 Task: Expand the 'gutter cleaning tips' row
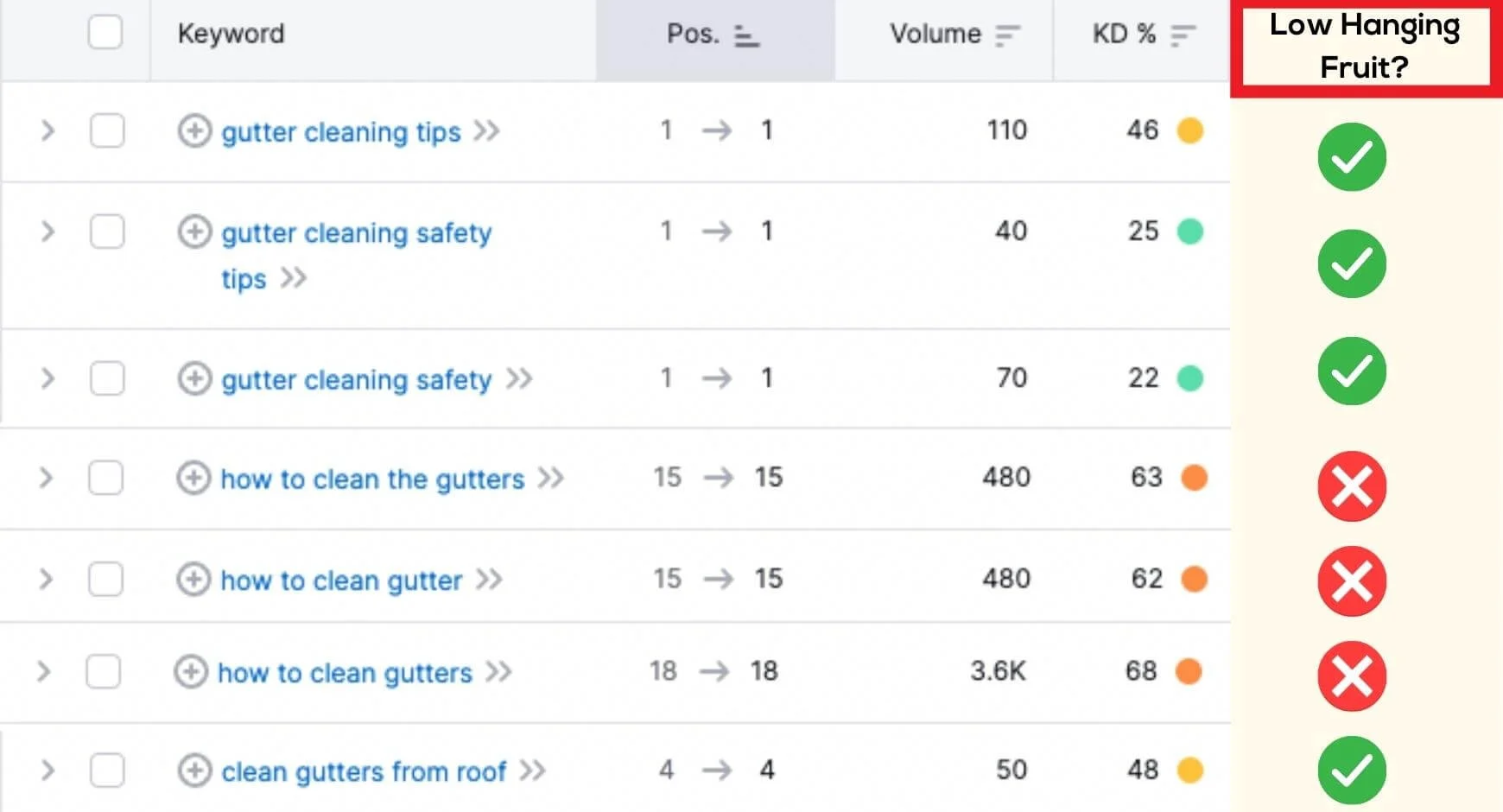pos(48,131)
